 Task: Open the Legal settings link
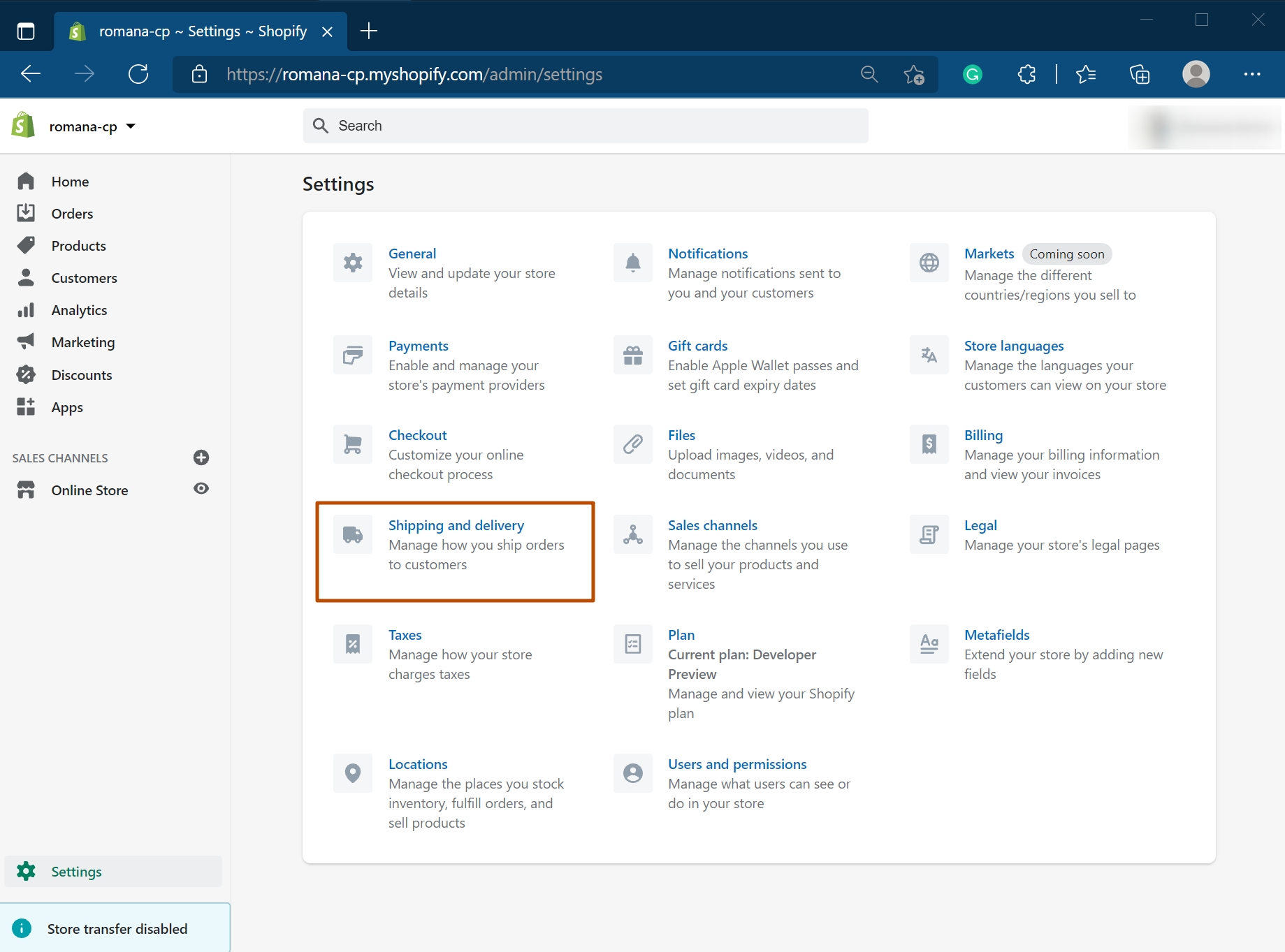pyautogui.click(x=980, y=525)
